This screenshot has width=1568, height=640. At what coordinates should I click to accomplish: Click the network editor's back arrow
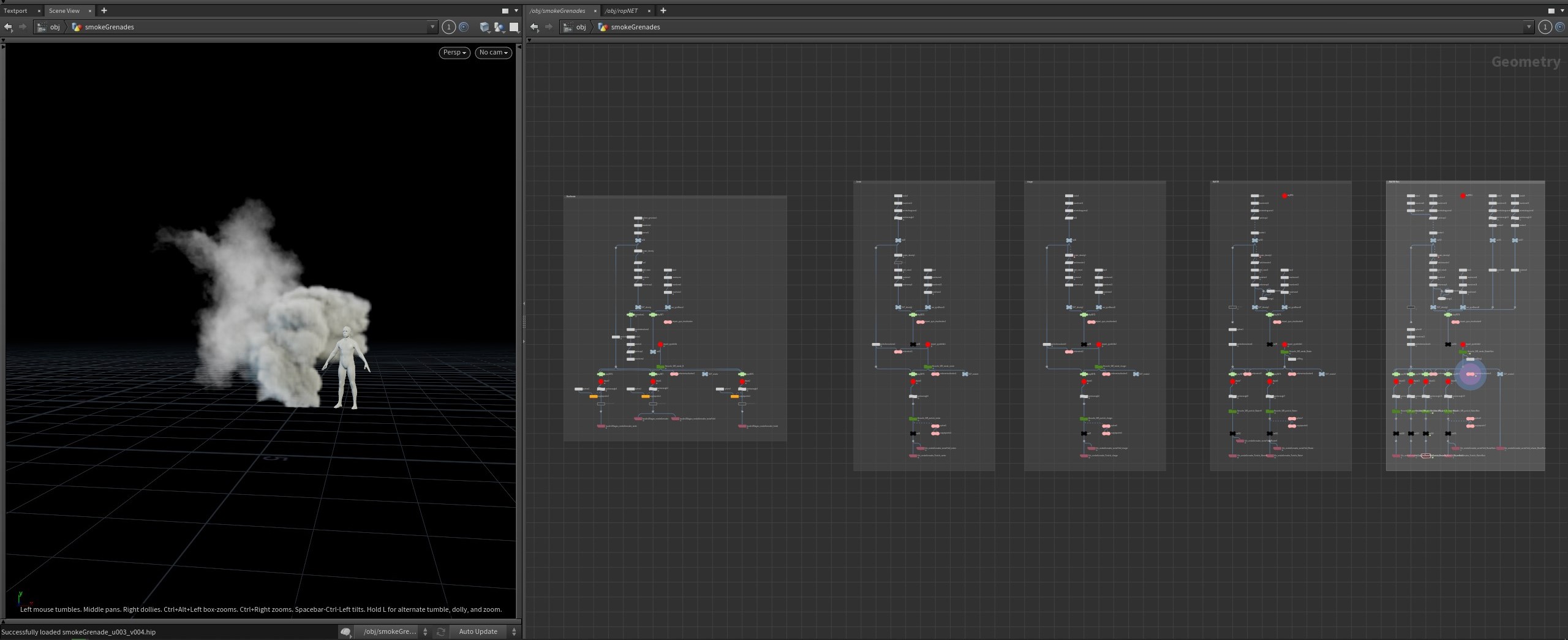pos(534,27)
